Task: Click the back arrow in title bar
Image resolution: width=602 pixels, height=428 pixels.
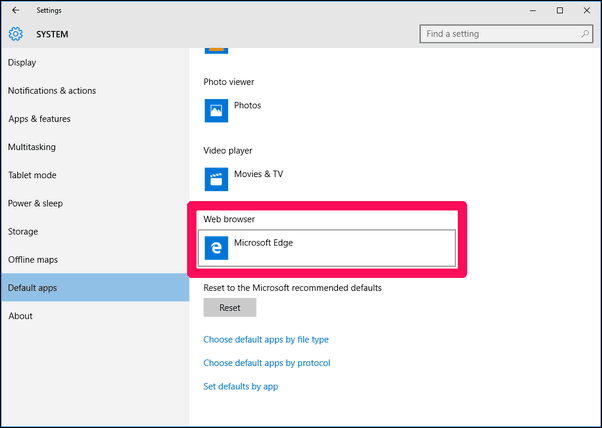Action: pos(15,10)
